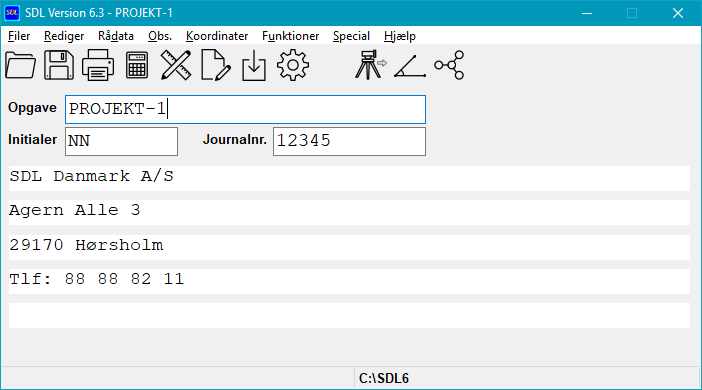
Task: Click the edit document pencil icon
Action: [x=216, y=65]
